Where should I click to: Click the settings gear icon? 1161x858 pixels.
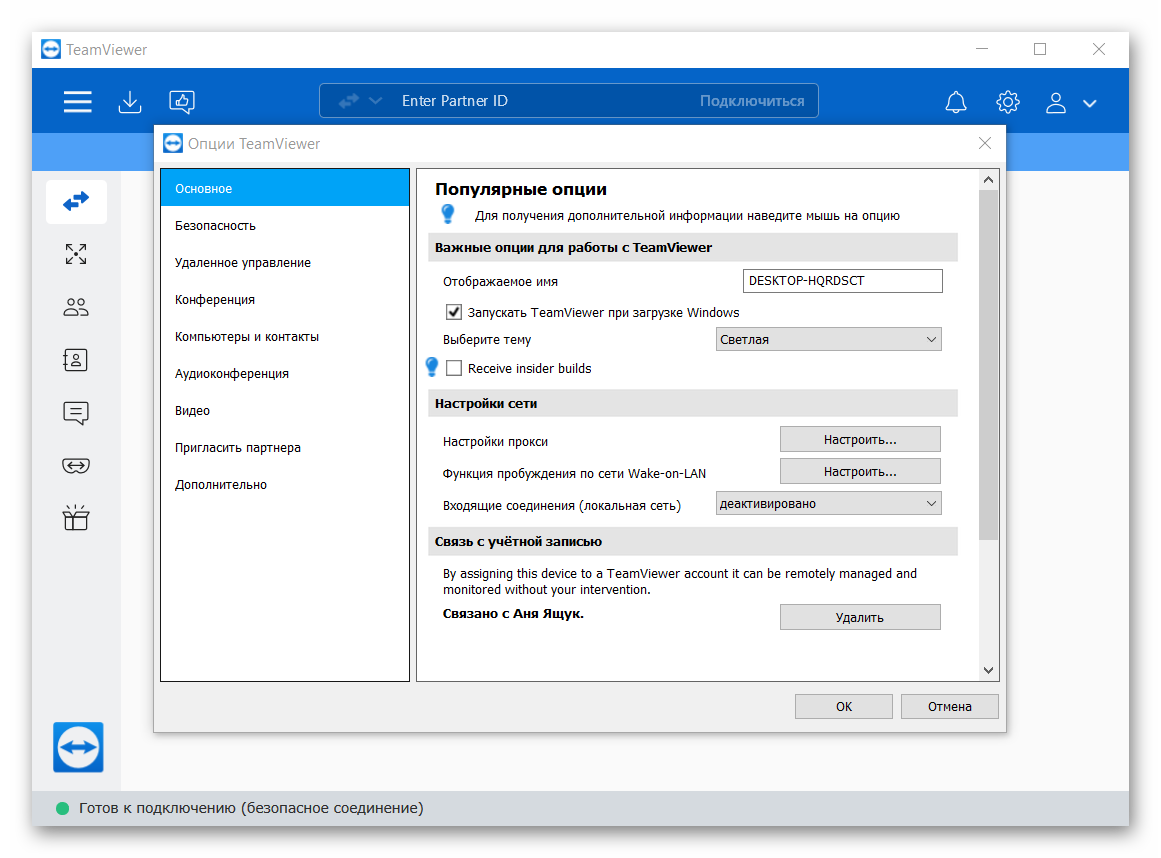tap(1007, 102)
